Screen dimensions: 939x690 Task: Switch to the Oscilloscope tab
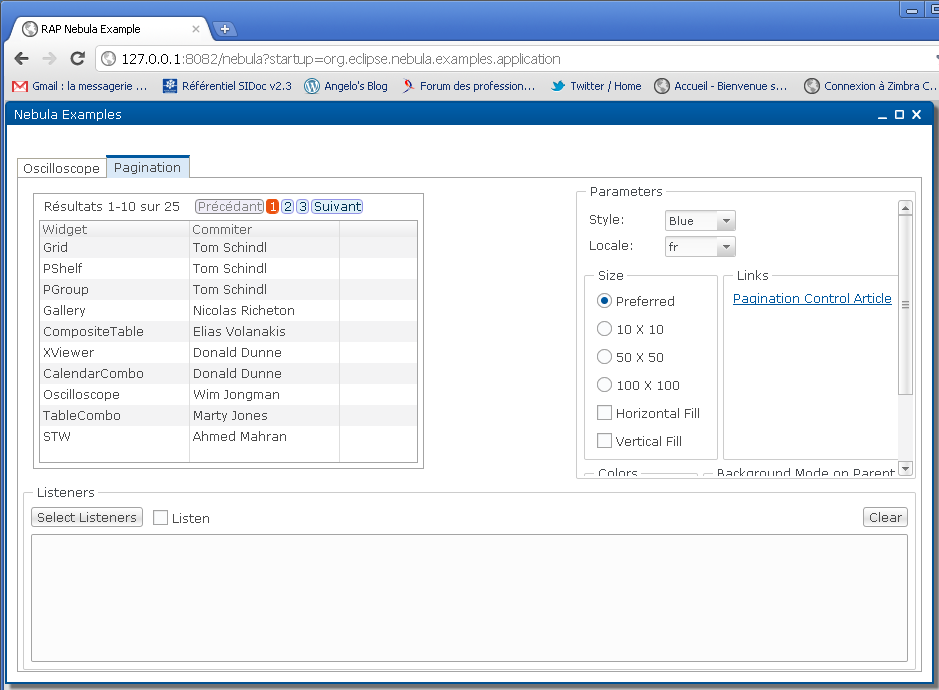click(62, 168)
